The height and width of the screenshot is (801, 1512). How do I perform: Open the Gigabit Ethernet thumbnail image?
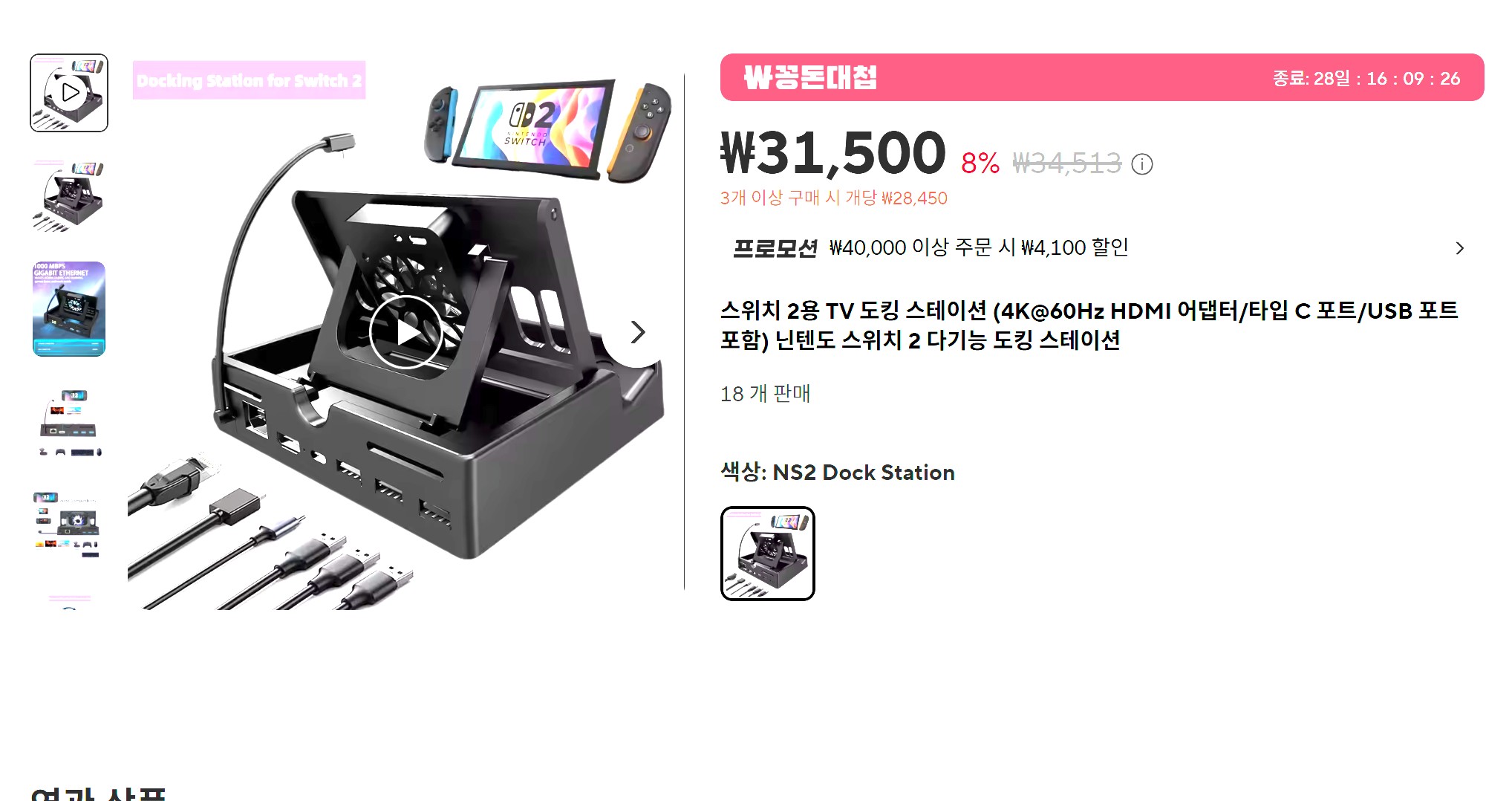[69, 309]
